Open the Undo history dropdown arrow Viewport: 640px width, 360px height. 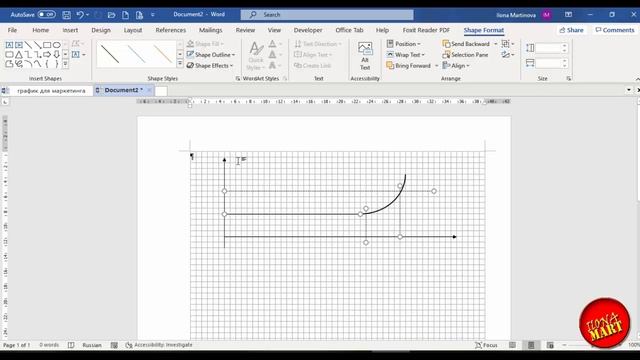point(87,15)
